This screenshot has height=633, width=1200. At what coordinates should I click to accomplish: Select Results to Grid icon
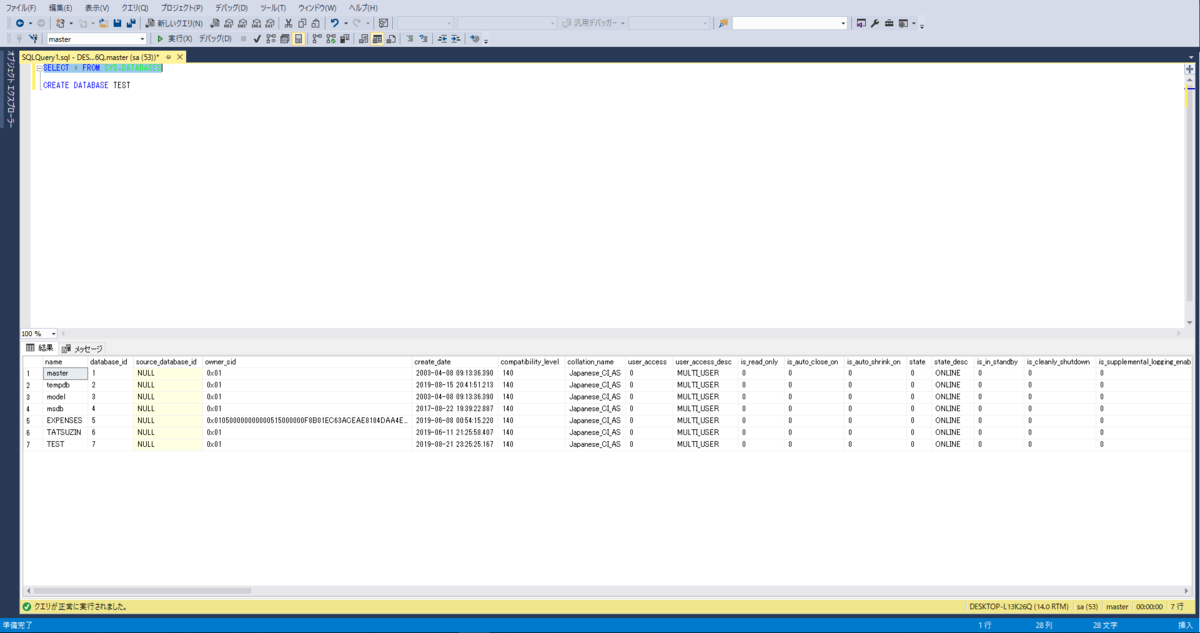[378, 39]
